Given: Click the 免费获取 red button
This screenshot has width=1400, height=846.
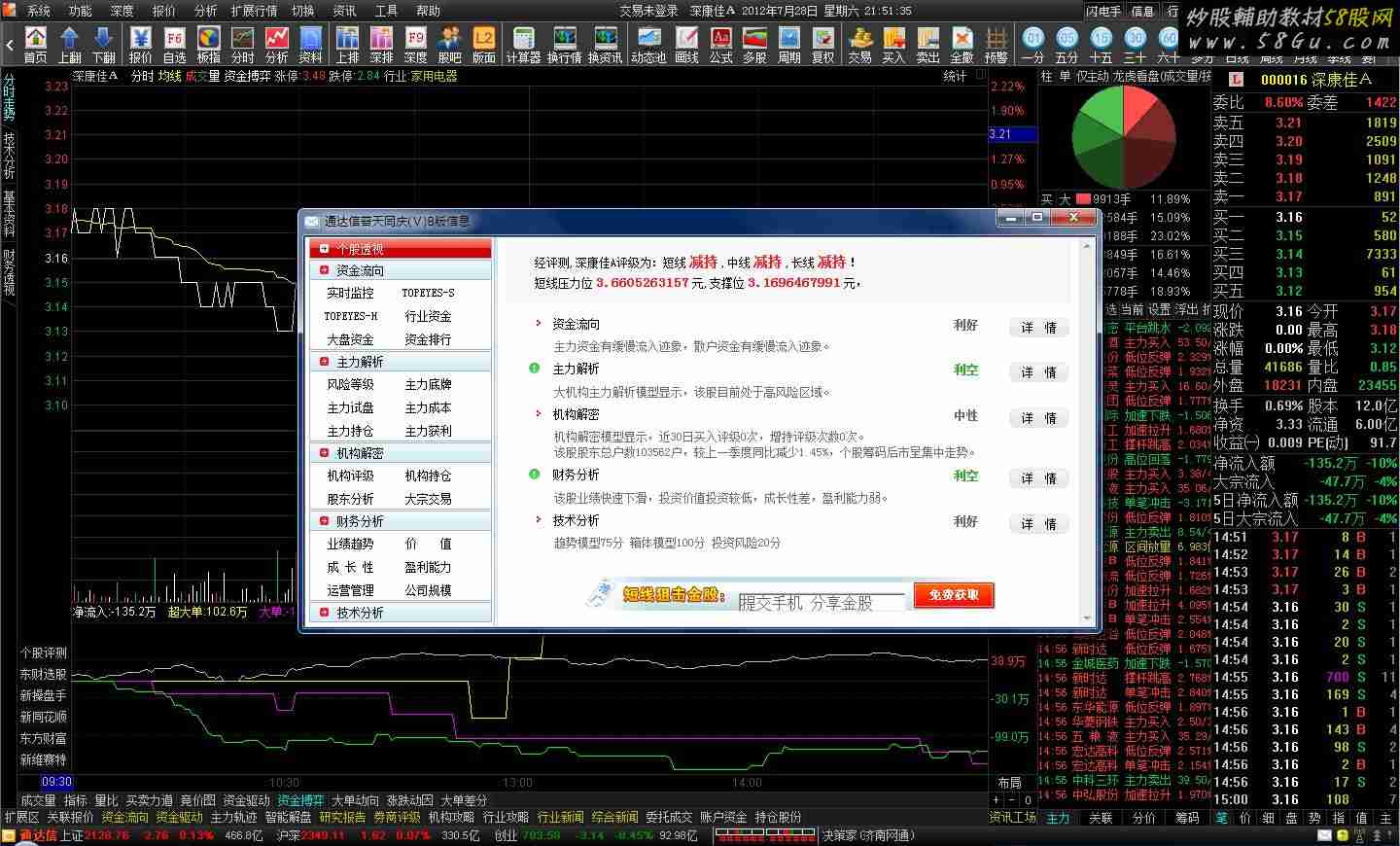Looking at the screenshot, I should [x=954, y=594].
